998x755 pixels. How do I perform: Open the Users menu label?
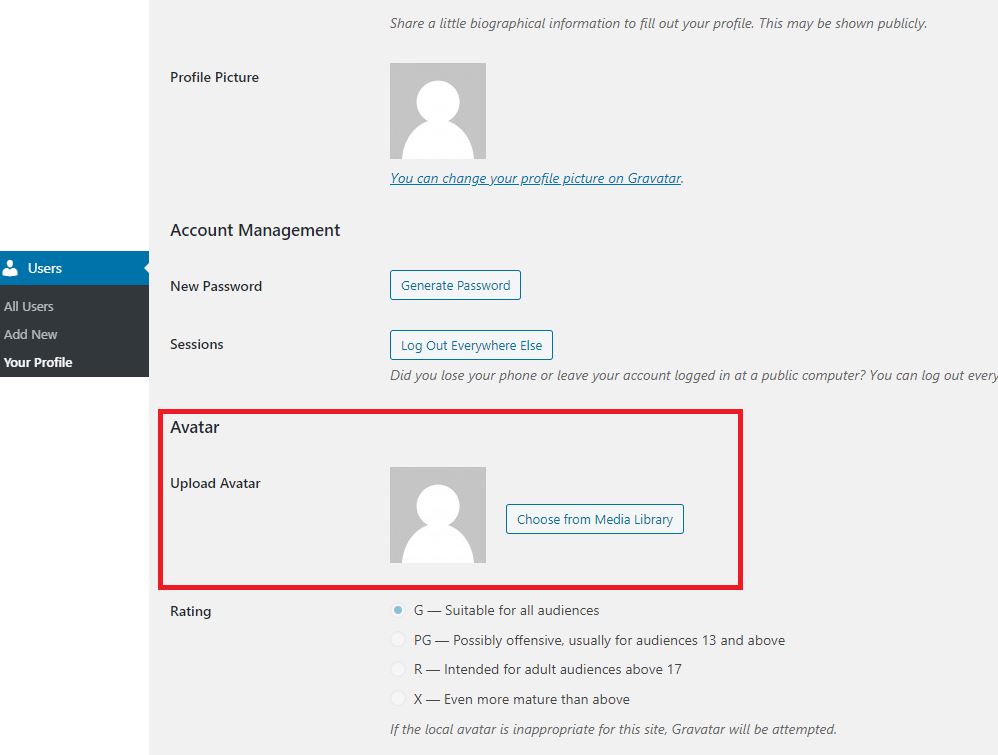pyautogui.click(x=45, y=268)
